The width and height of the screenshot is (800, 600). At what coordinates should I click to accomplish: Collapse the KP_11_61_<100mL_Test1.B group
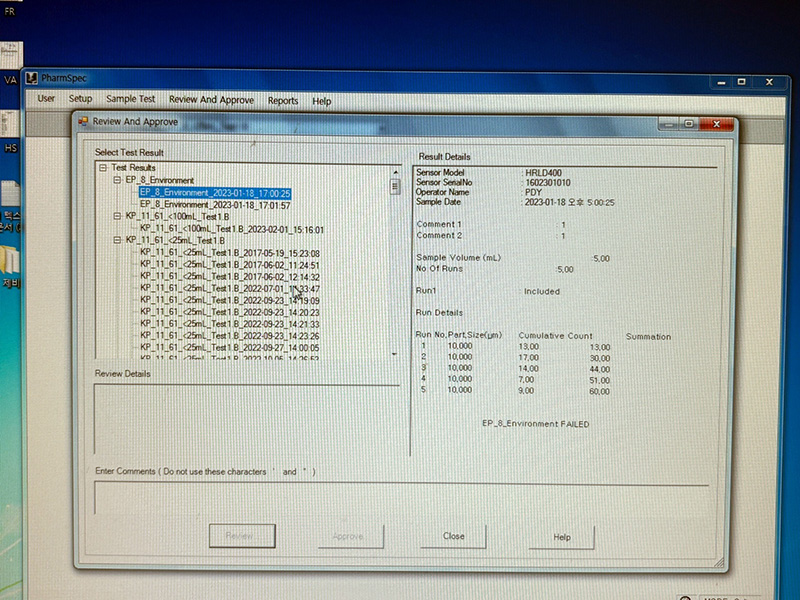pos(117,216)
